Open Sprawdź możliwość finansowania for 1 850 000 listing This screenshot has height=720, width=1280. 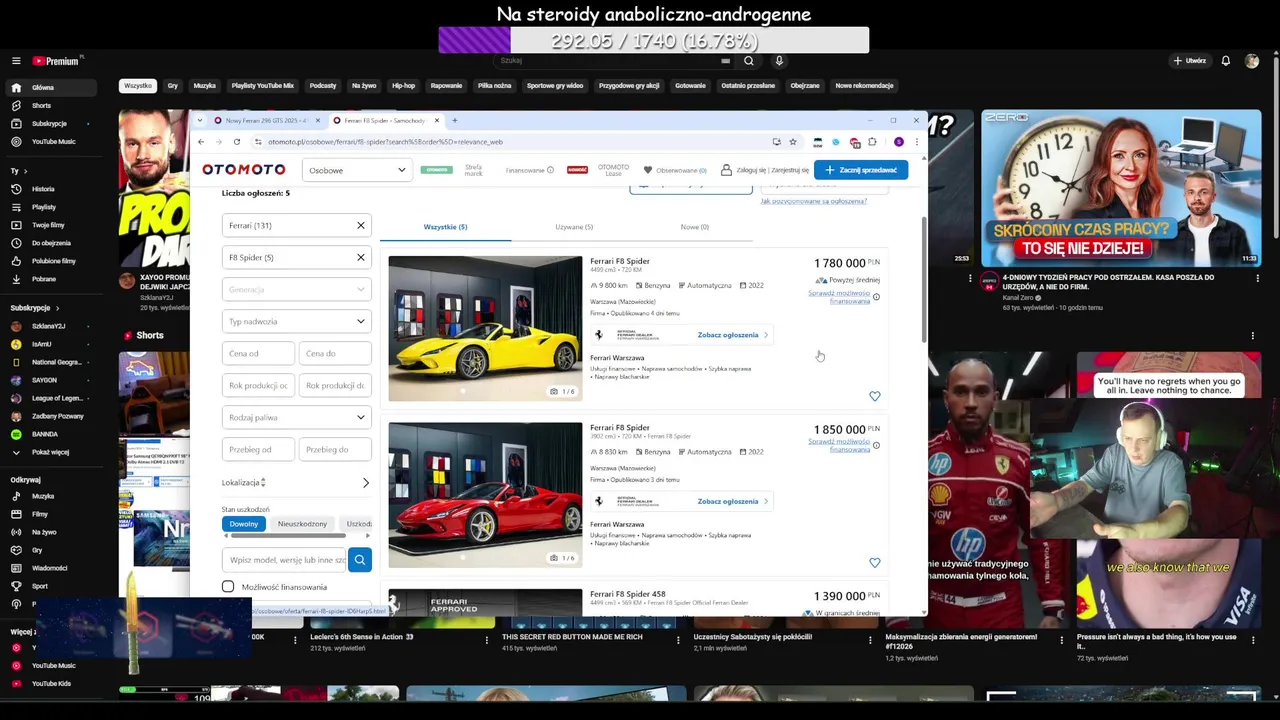pyautogui.click(x=838, y=445)
